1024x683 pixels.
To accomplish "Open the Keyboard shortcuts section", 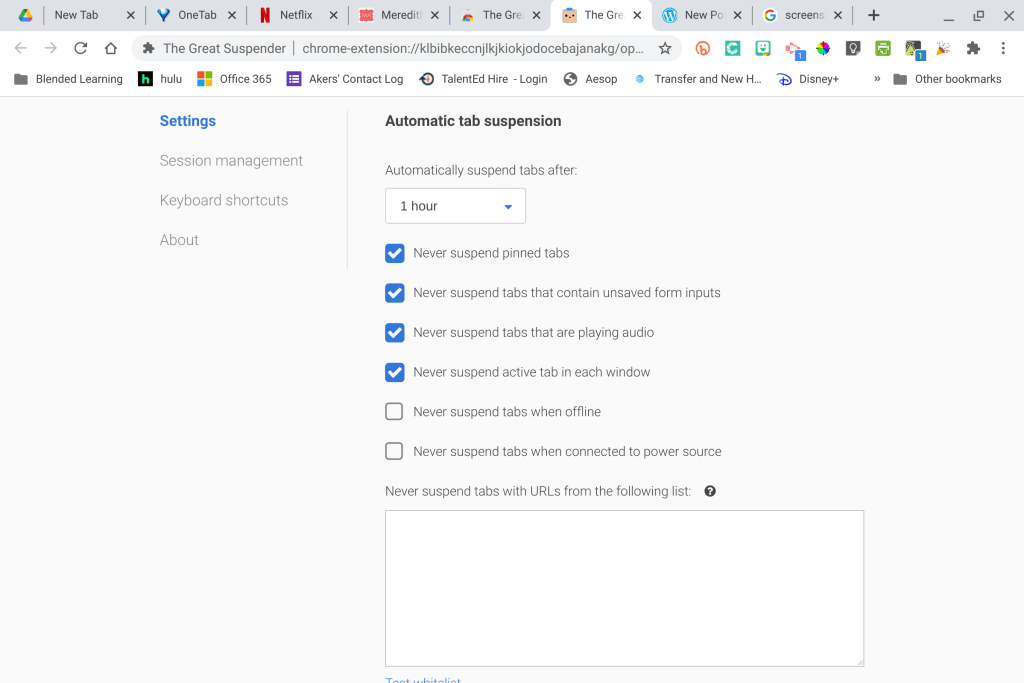I will (224, 200).
